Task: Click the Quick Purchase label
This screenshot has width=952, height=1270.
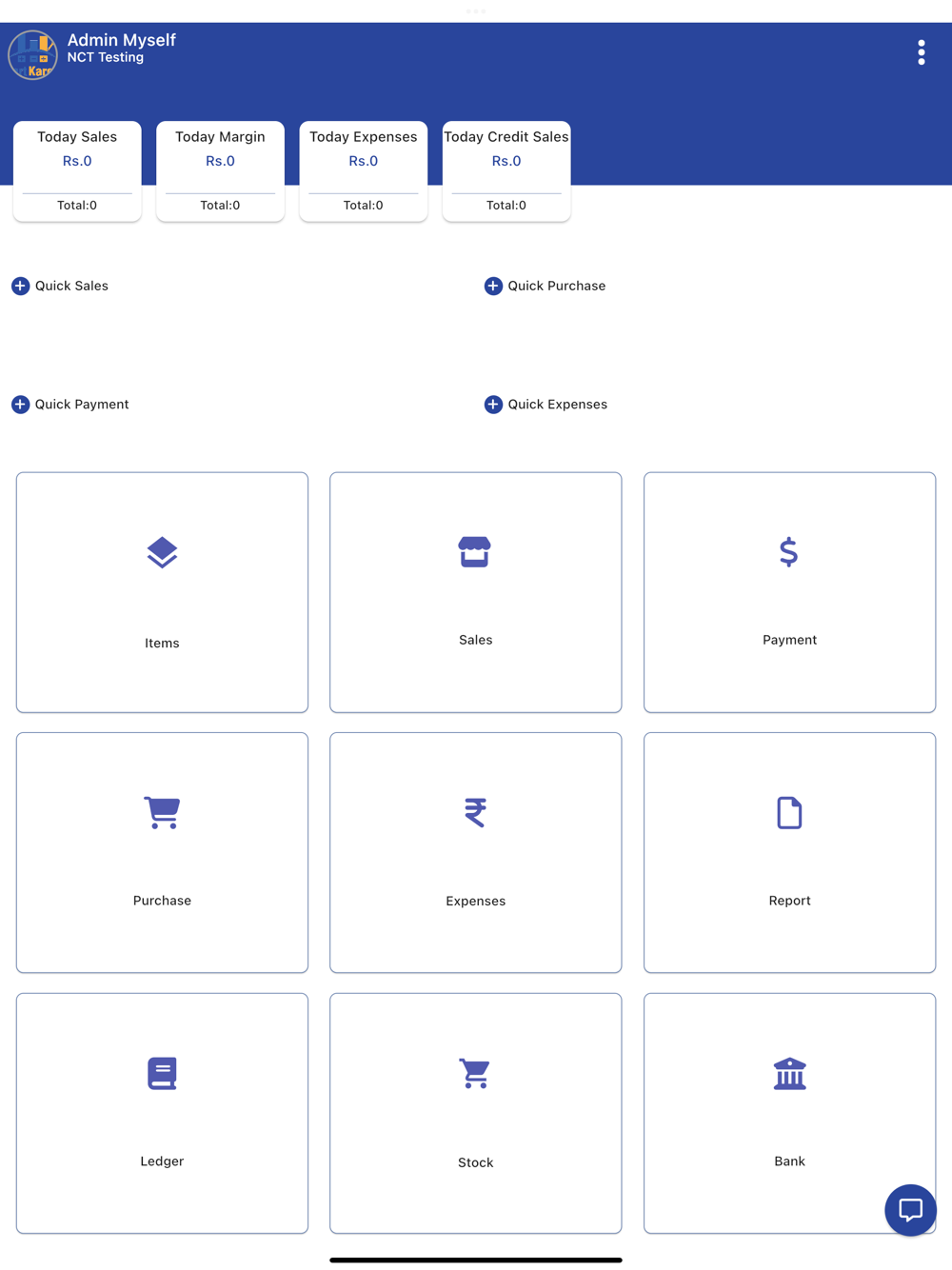Action: (x=557, y=286)
